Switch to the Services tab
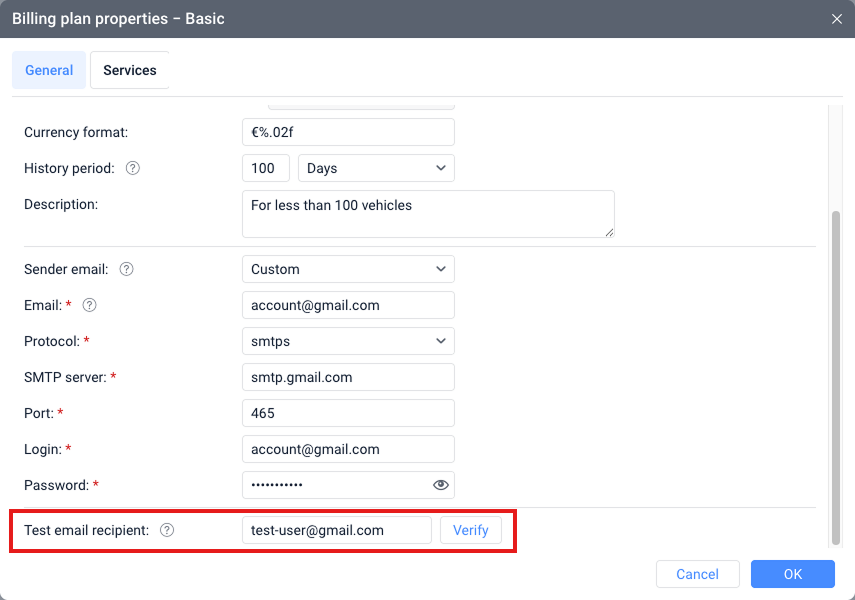The height and width of the screenshot is (600, 855). [x=130, y=70]
